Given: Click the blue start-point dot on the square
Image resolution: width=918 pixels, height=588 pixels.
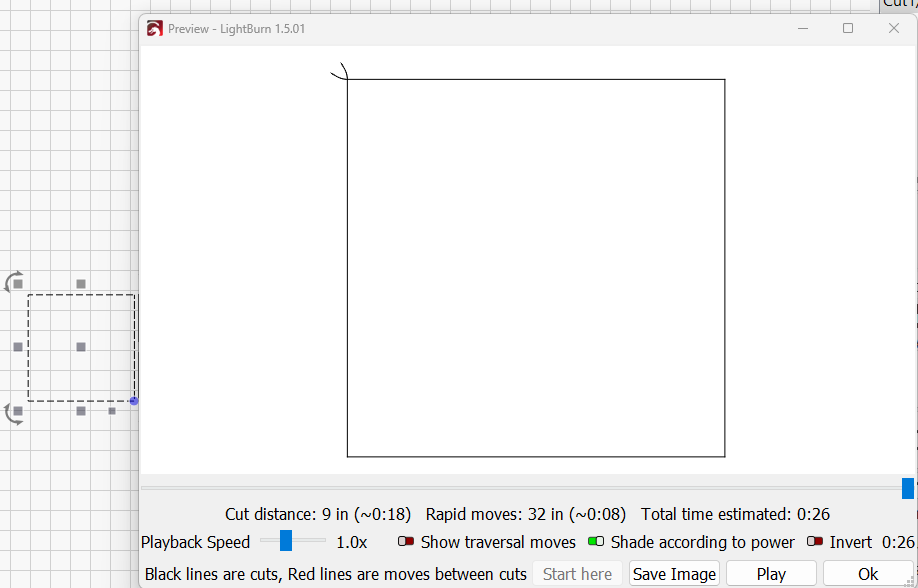Looking at the screenshot, I should 134,401.
